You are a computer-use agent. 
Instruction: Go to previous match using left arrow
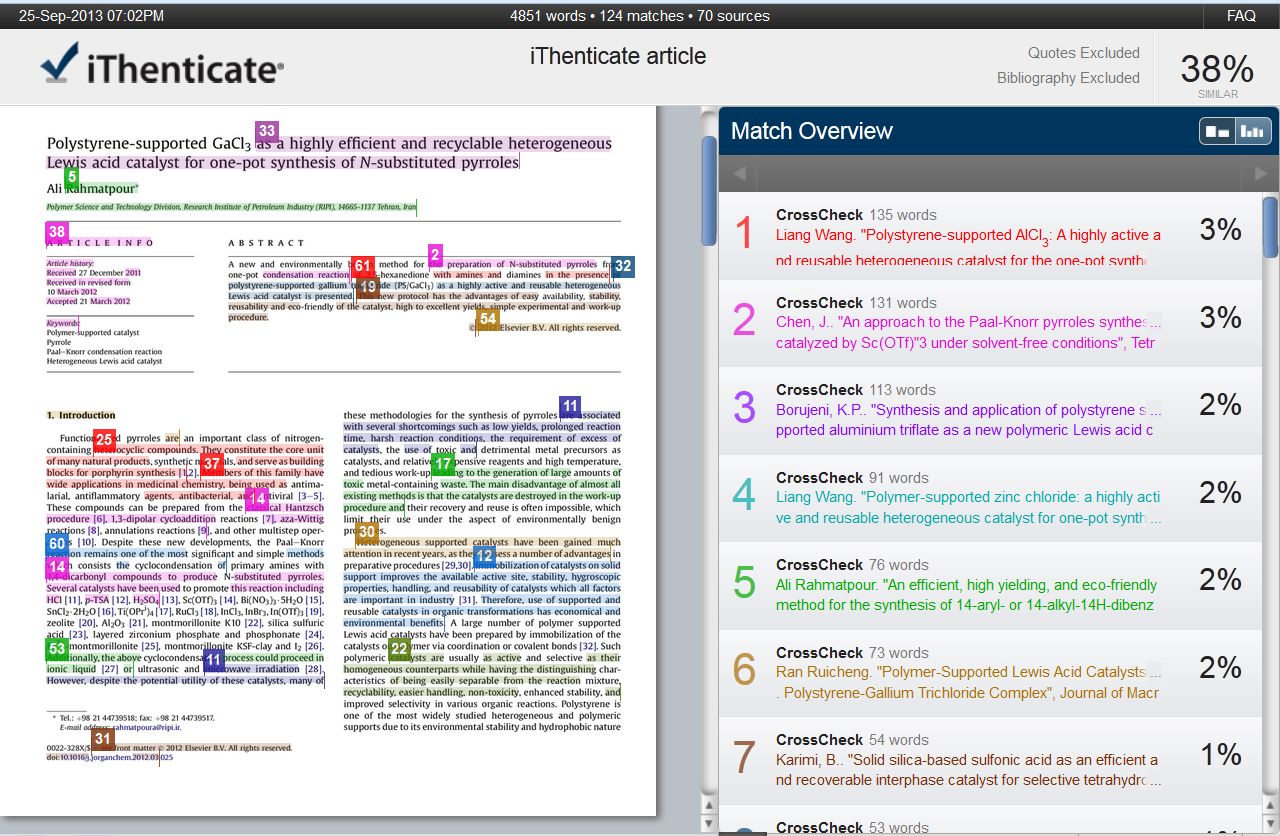pyautogui.click(x=739, y=174)
